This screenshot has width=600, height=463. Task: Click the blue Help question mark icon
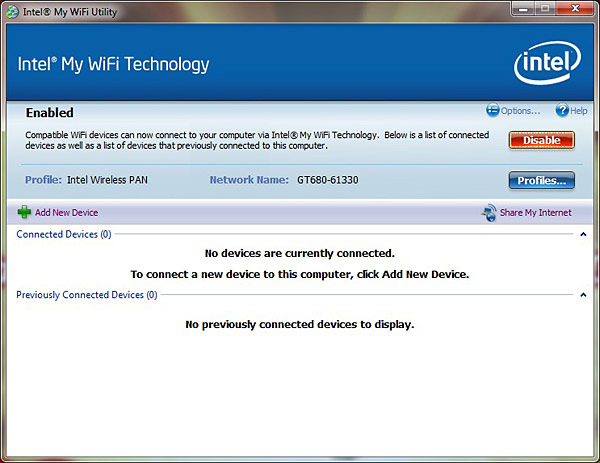coord(561,111)
